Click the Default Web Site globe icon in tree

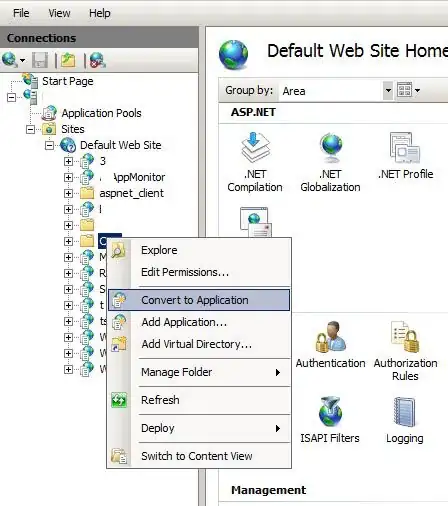[x=68, y=145]
